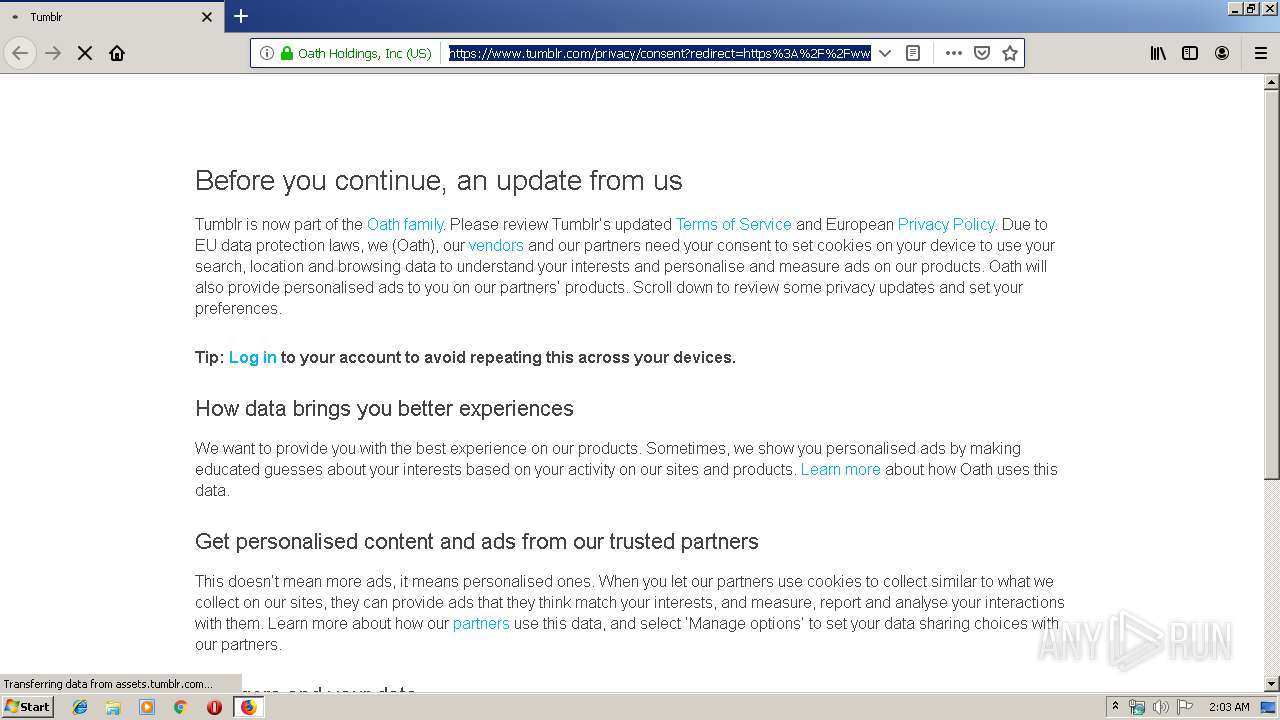This screenshot has height=720, width=1280.
Task: Bookmark this page with star icon
Action: coord(1010,53)
